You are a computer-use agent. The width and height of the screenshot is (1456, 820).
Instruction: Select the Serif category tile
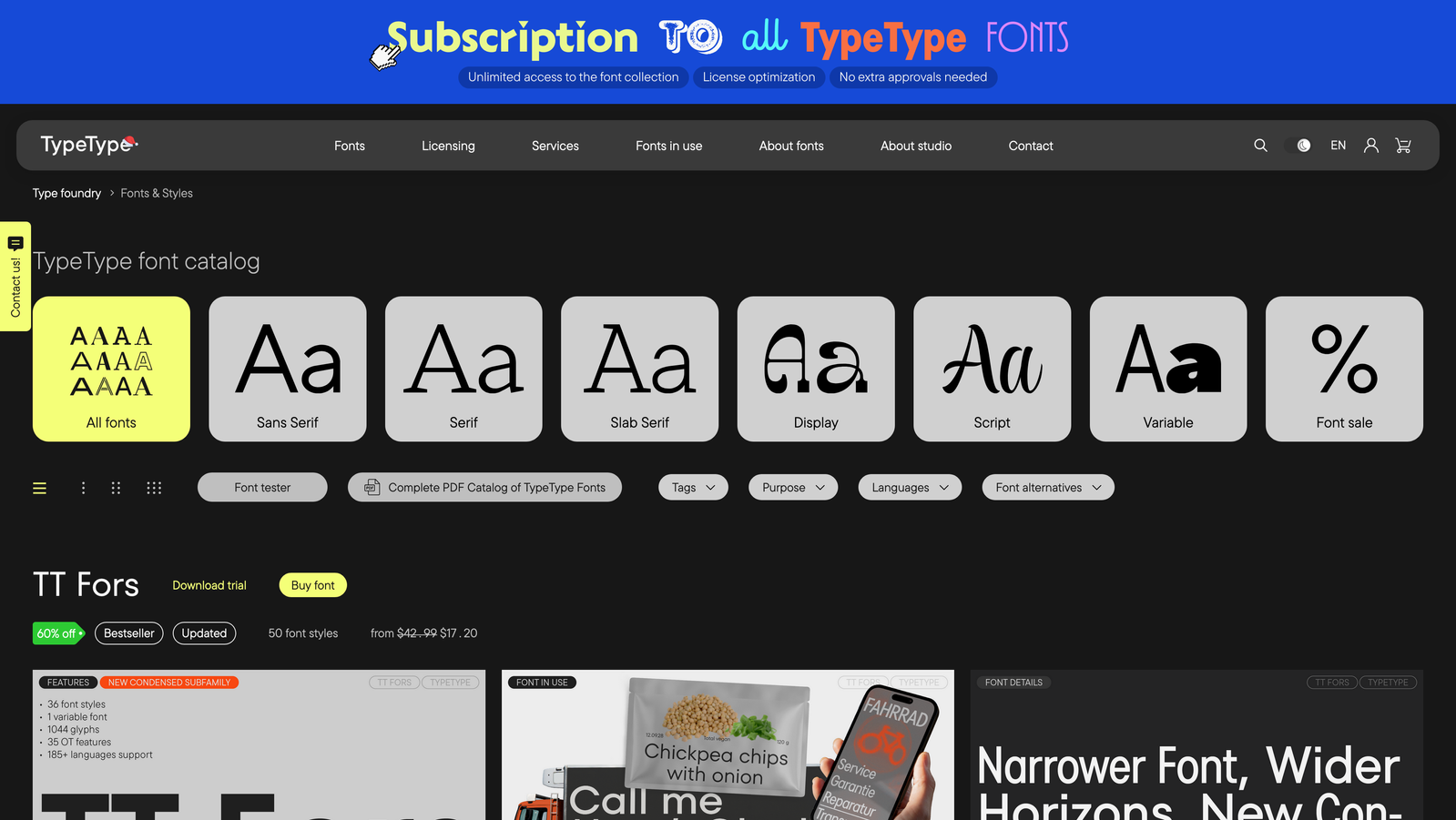coord(463,369)
